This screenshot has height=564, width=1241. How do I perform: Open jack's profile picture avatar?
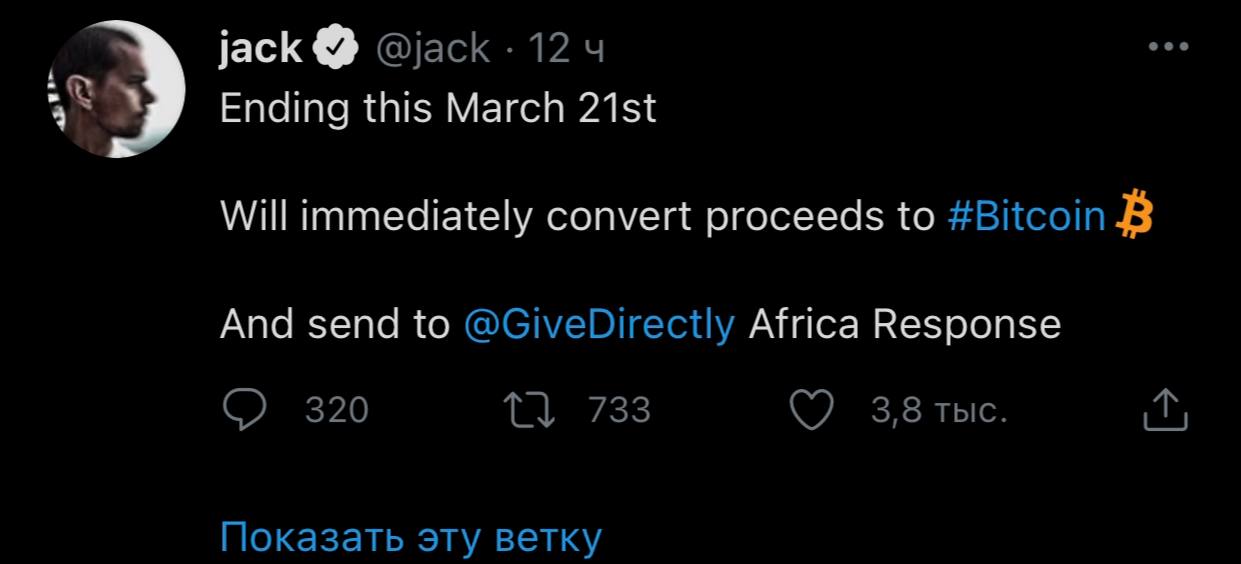click(117, 89)
